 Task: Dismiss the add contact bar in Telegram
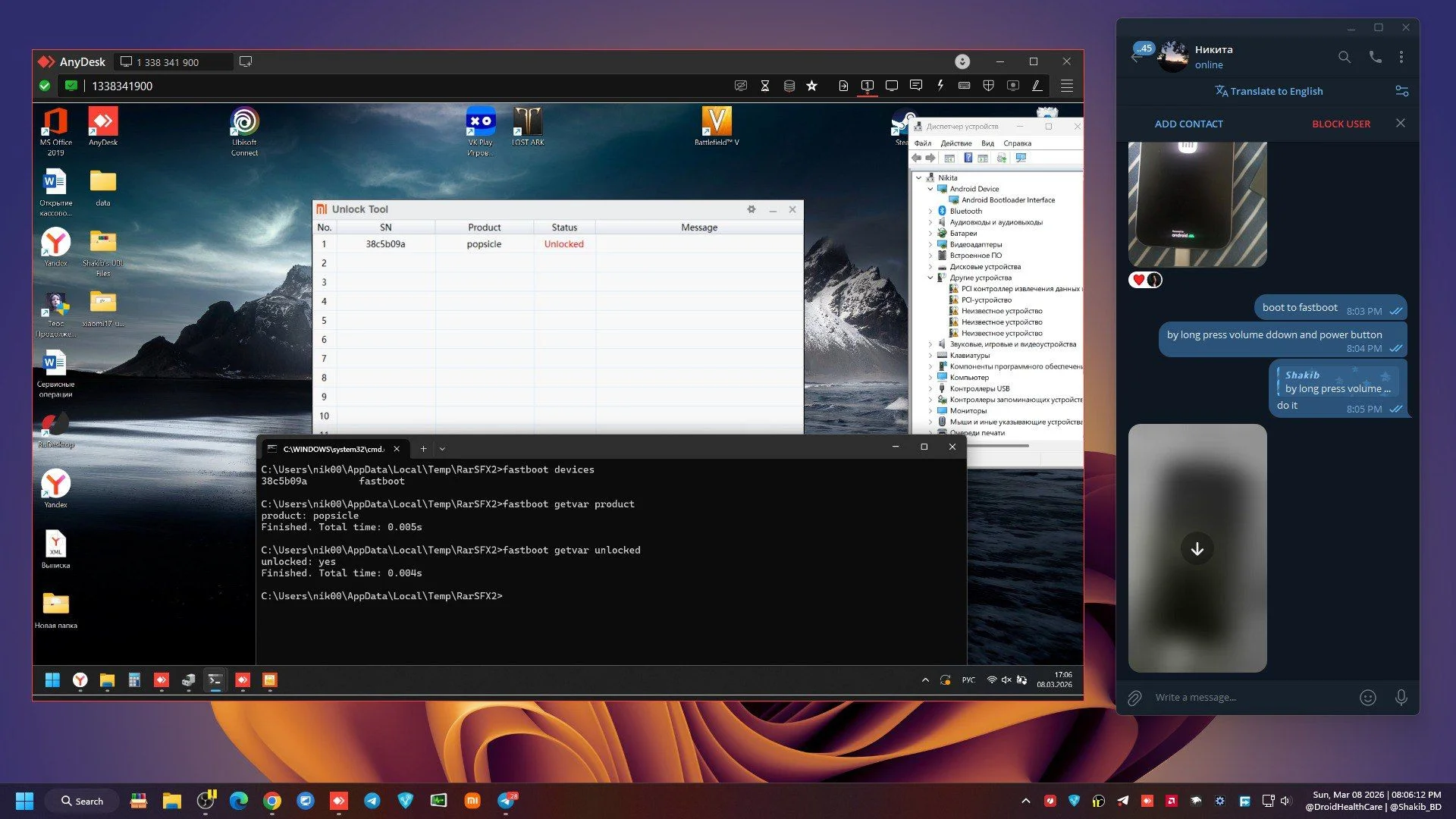1401,123
